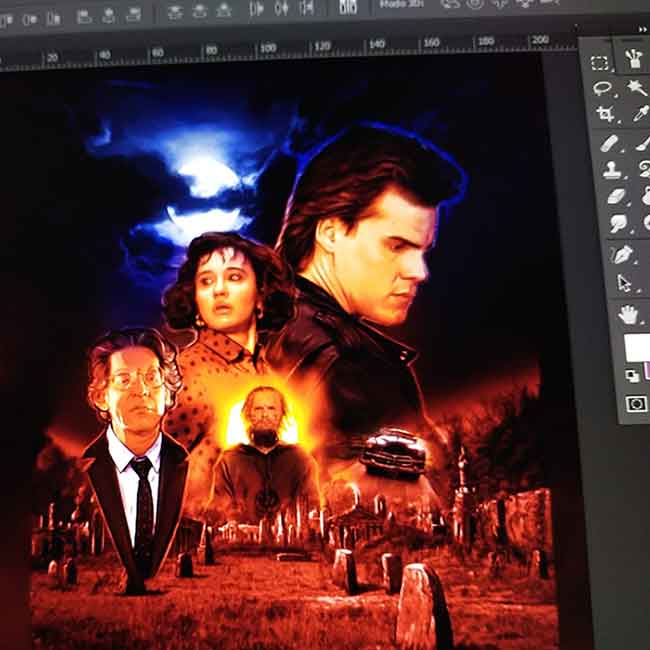Toggle Quick Mask mode
Image resolution: width=650 pixels, height=650 pixels.
pyautogui.click(x=636, y=403)
